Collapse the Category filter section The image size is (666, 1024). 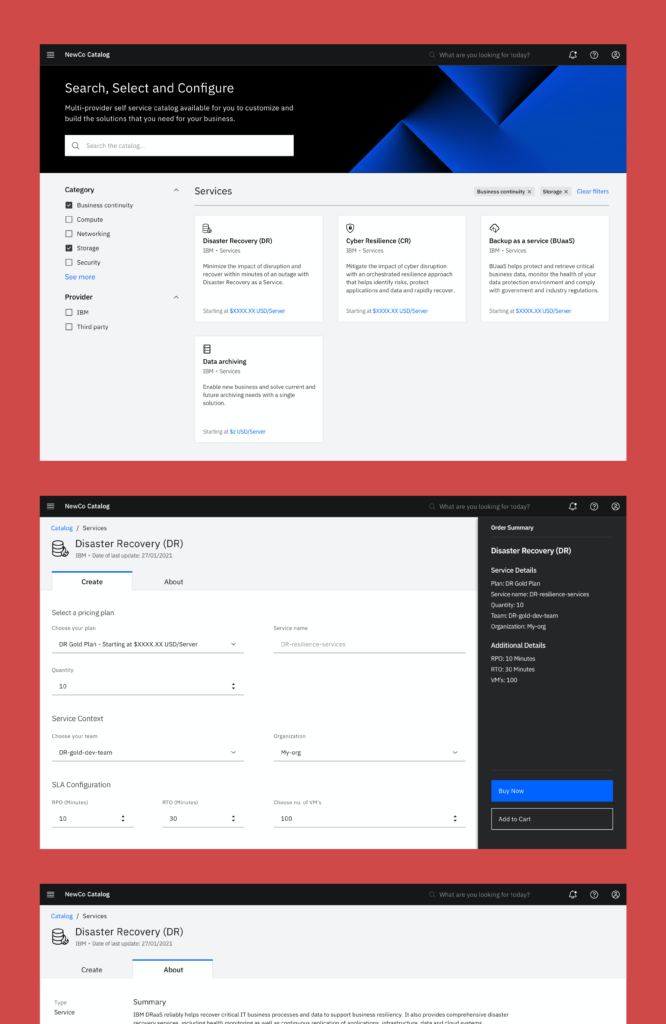(176, 190)
